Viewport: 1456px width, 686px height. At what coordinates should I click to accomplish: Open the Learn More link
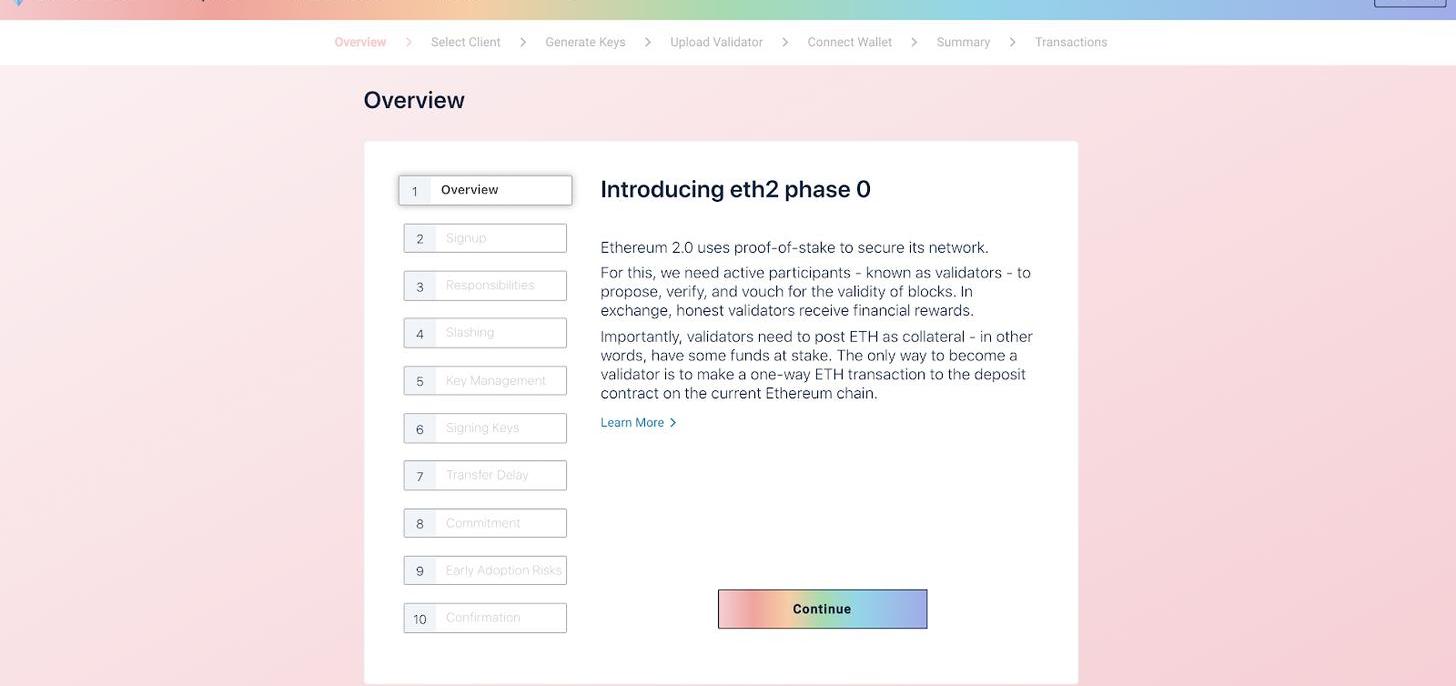(x=632, y=423)
